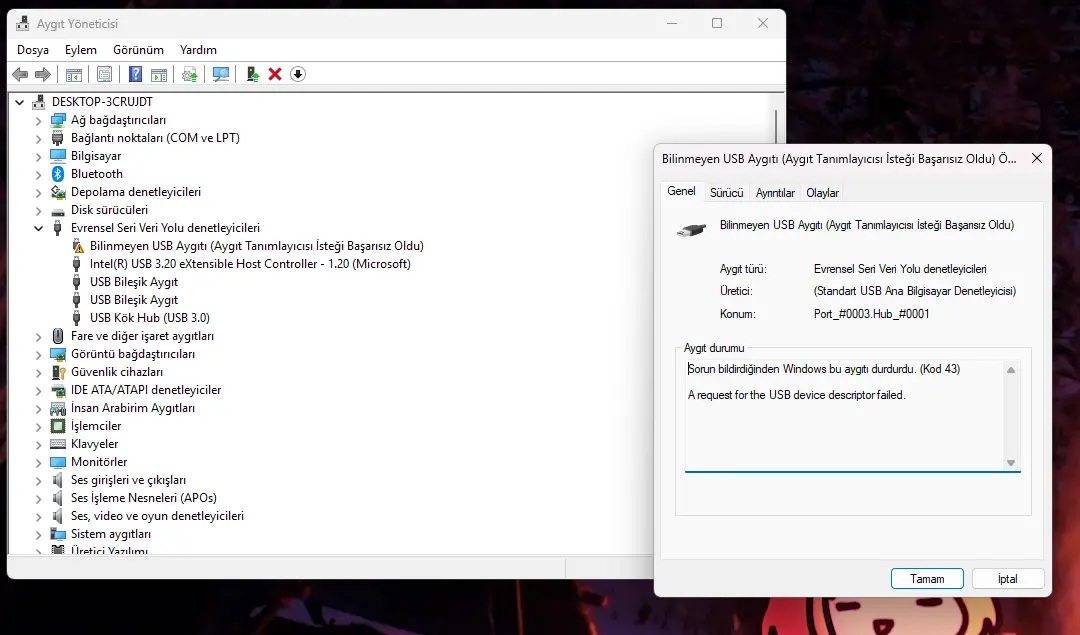The width and height of the screenshot is (1080, 635).
Task: Click the red X Uninstall device icon
Action: pos(275,74)
